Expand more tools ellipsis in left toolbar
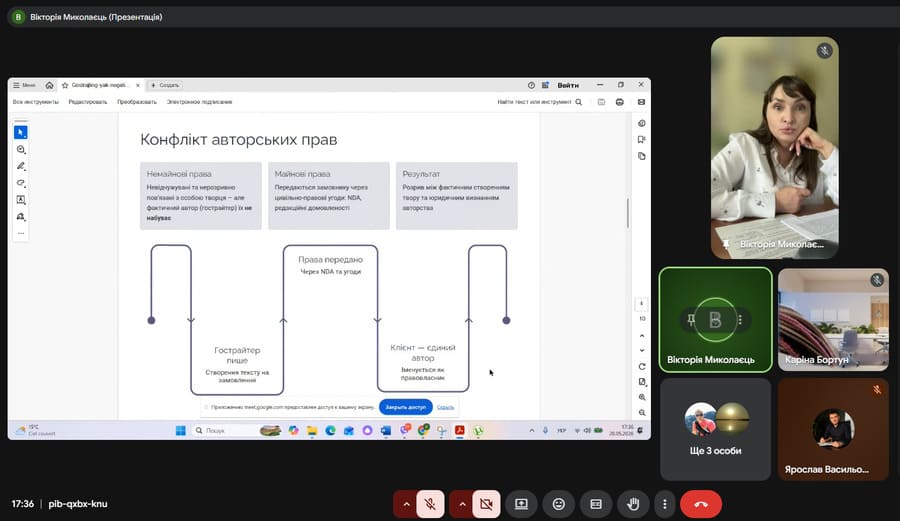Screen dimensions: 900x521 [x=21, y=233]
